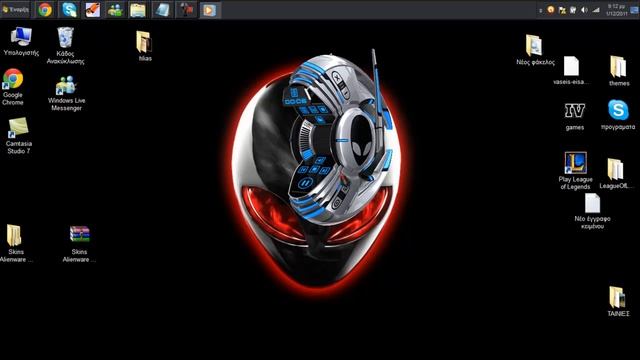The width and height of the screenshot is (640, 360).
Task: Select the ΤΑΙΝΙΕΣ folder
Action: [618, 302]
